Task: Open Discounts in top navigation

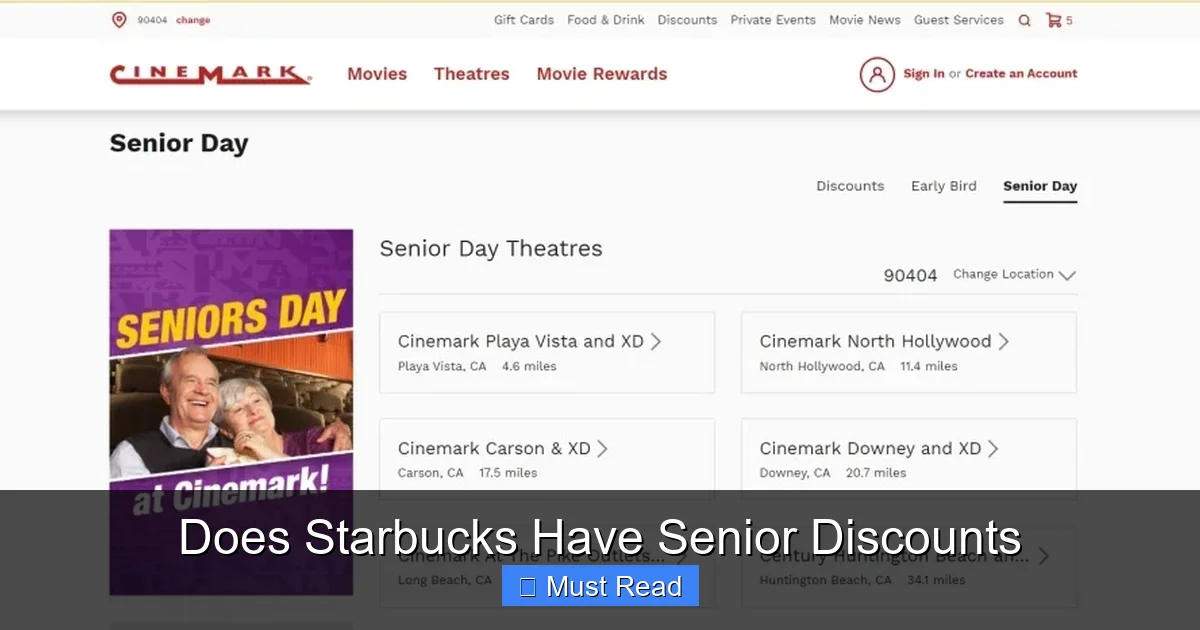Action: click(687, 20)
